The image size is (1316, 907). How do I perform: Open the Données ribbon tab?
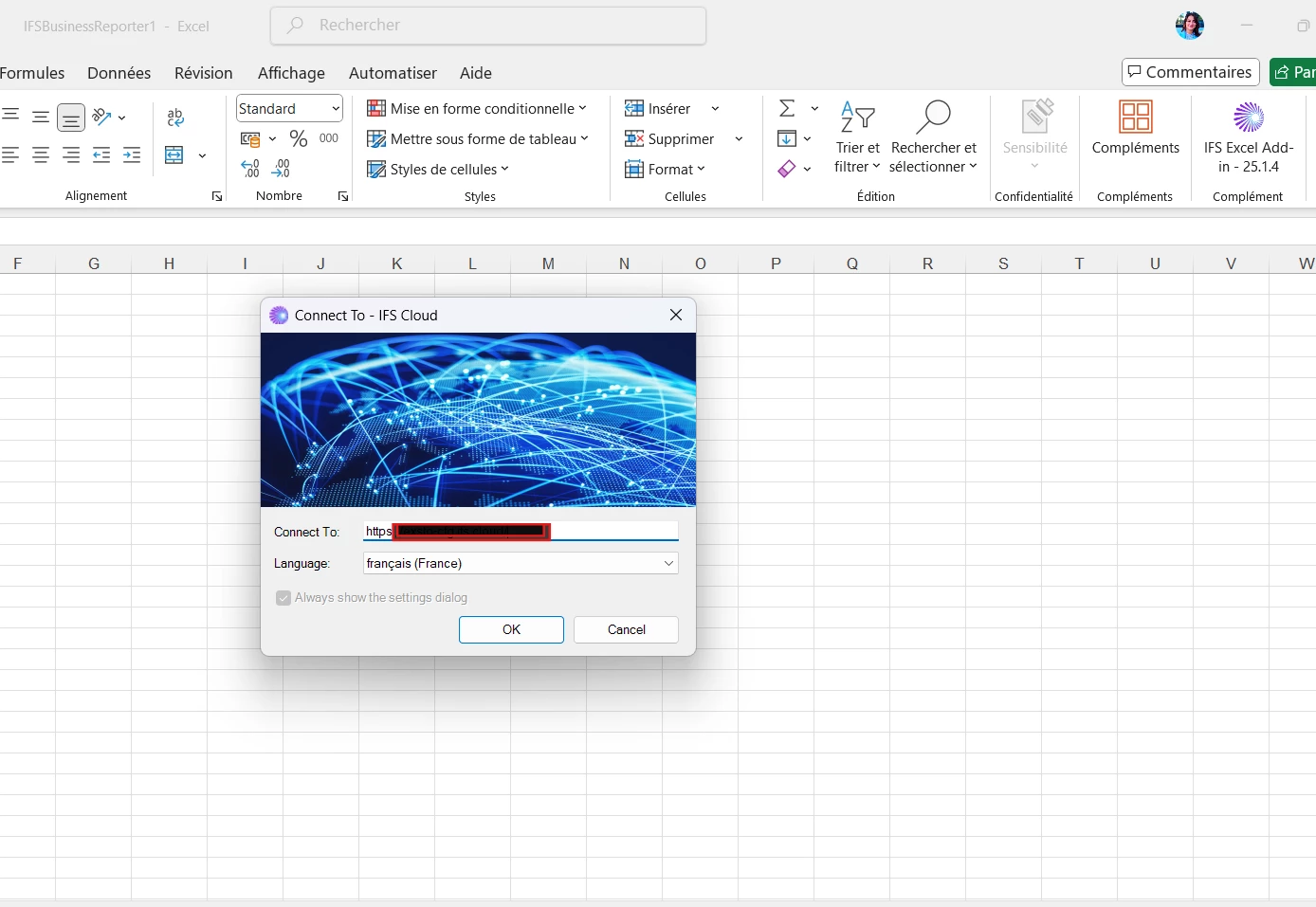[x=119, y=73]
